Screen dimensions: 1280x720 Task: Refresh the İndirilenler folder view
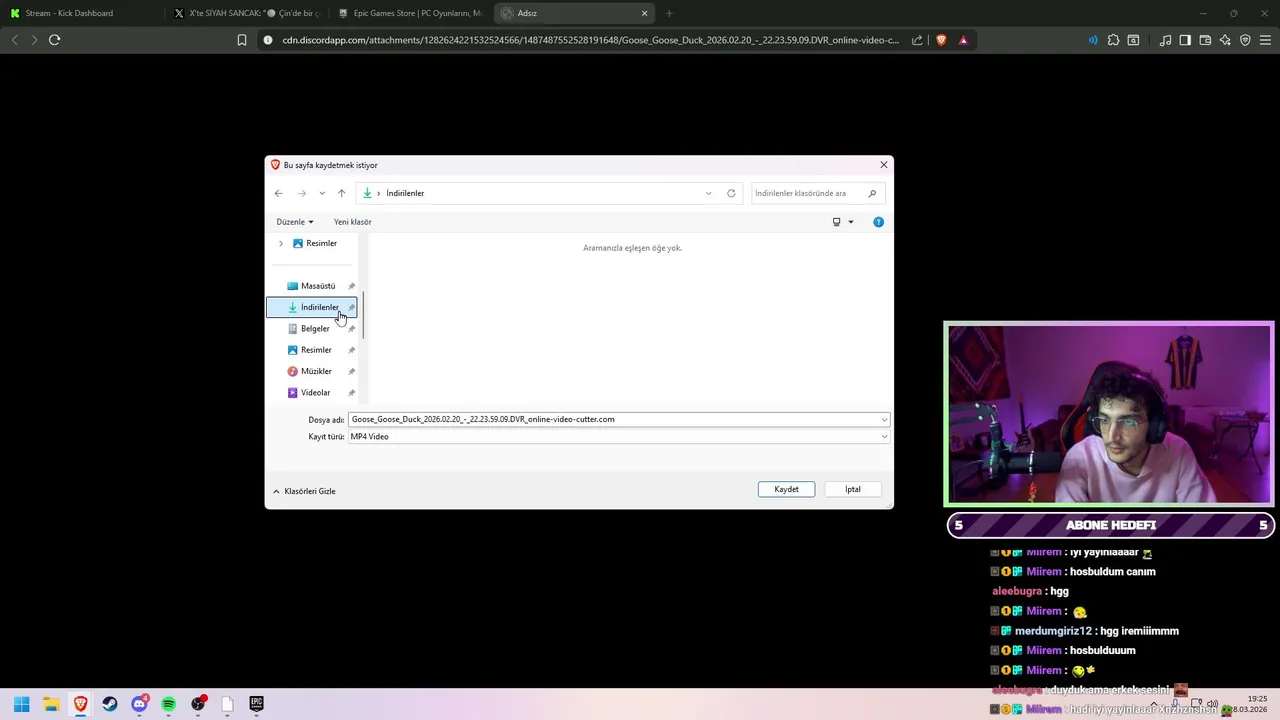(x=731, y=193)
